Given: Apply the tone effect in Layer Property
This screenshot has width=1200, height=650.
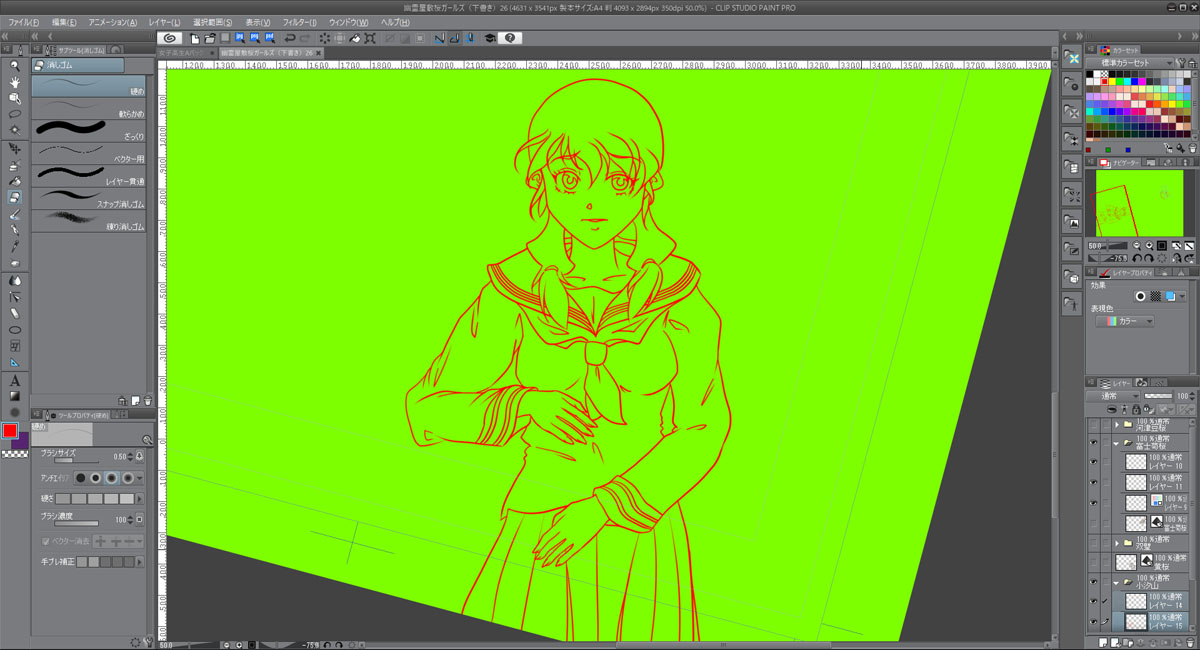Looking at the screenshot, I should (x=1155, y=297).
